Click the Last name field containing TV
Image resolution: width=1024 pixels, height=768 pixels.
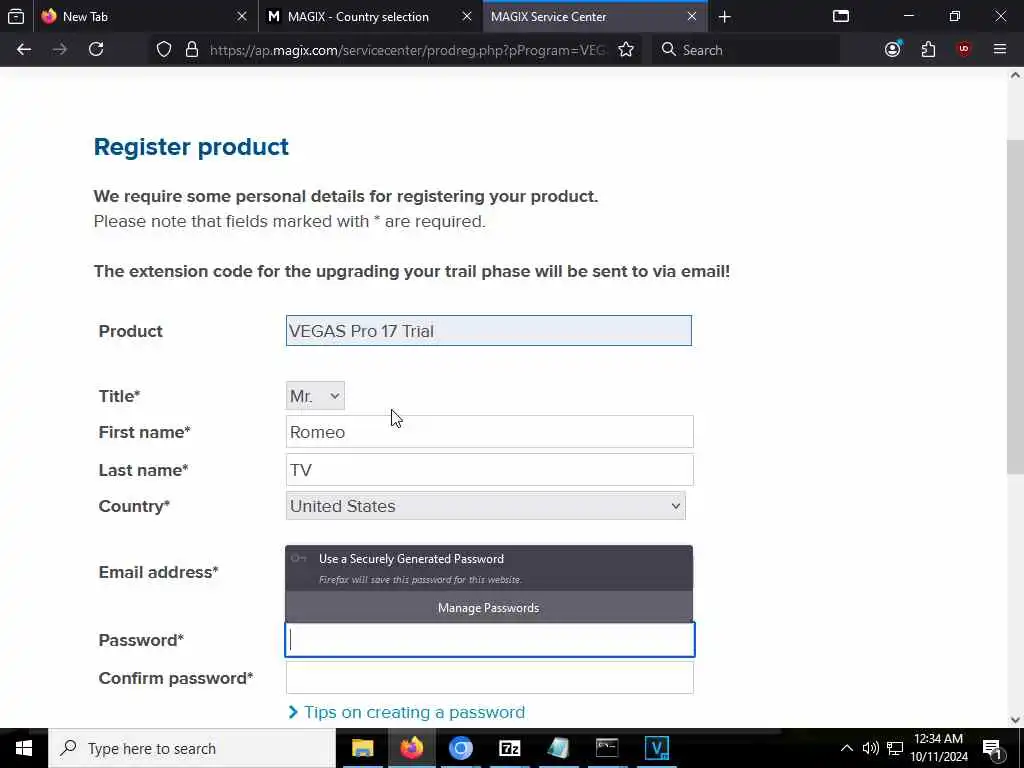[489, 470]
